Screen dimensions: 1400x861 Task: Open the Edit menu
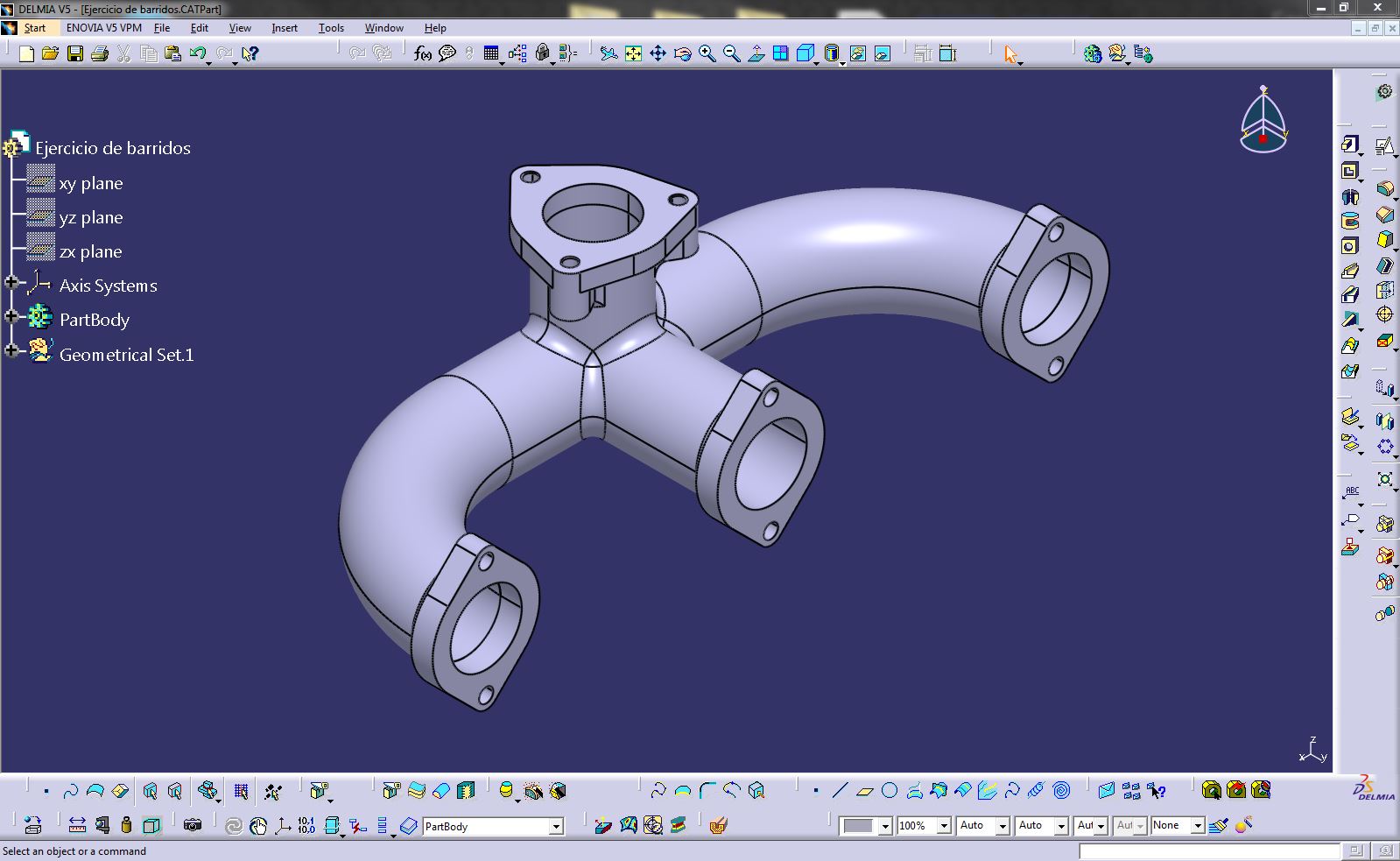click(x=200, y=28)
